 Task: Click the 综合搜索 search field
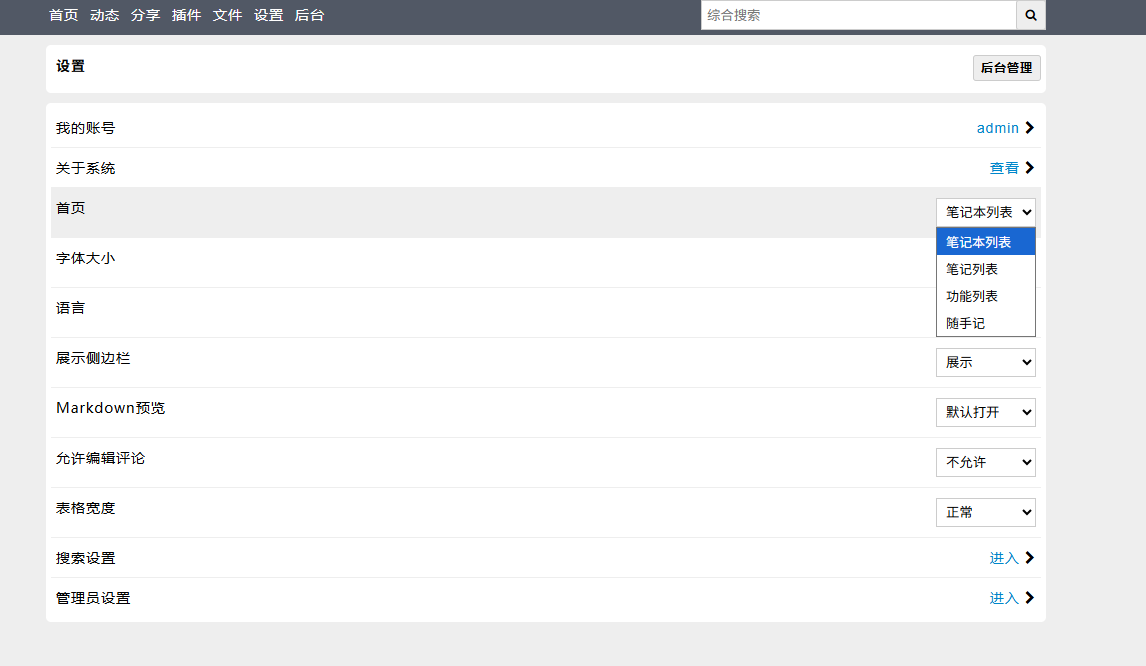coord(859,15)
